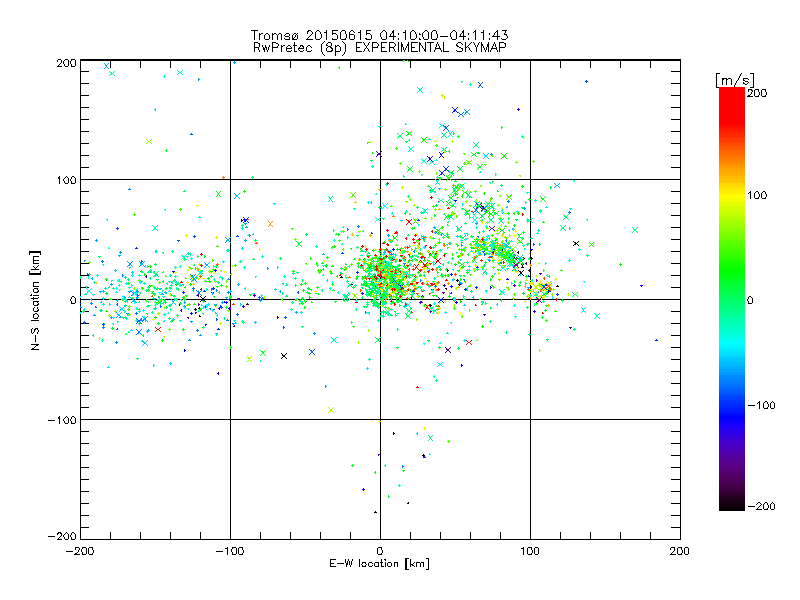Screen dimensions: 800x600
Task: Click the '200' colorbar tick label at the top
Action: coord(757,93)
